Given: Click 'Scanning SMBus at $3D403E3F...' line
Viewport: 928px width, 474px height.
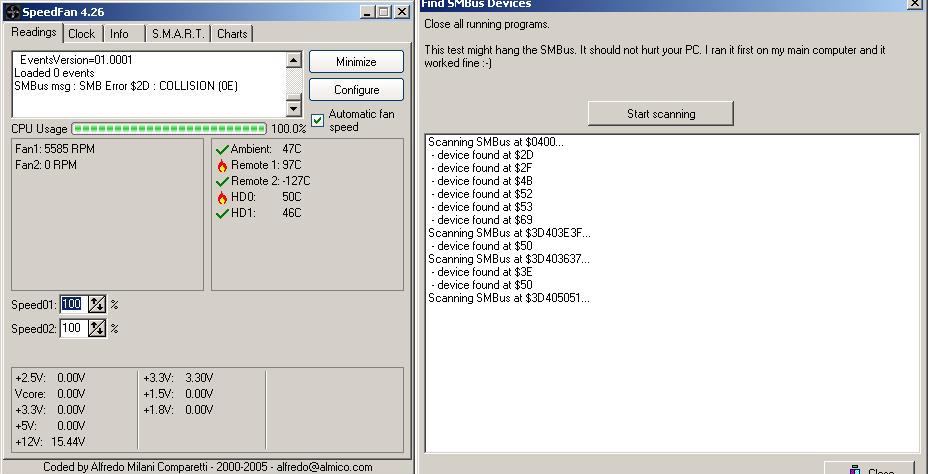Looking at the screenshot, I should point(509,233).
